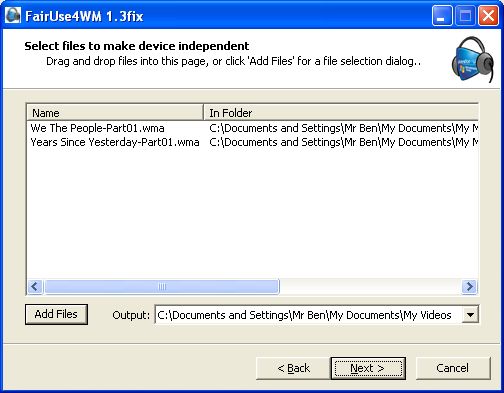Select Years Since Yesterday-Part01.wma file
This screenshot has height=393, width=504.
[x=115, y=142]
